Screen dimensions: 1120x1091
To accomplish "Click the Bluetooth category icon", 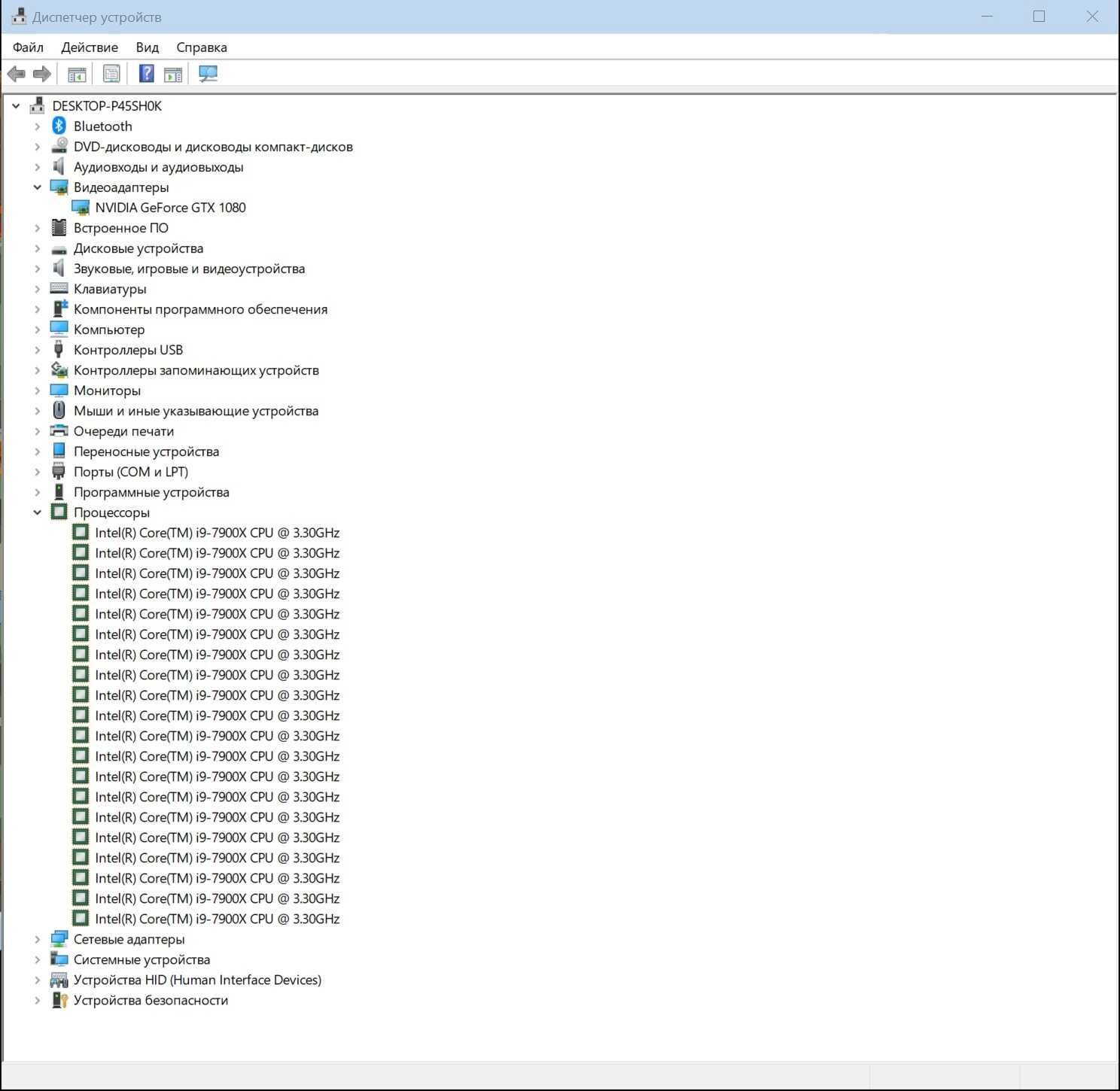I will coord(59,126).
